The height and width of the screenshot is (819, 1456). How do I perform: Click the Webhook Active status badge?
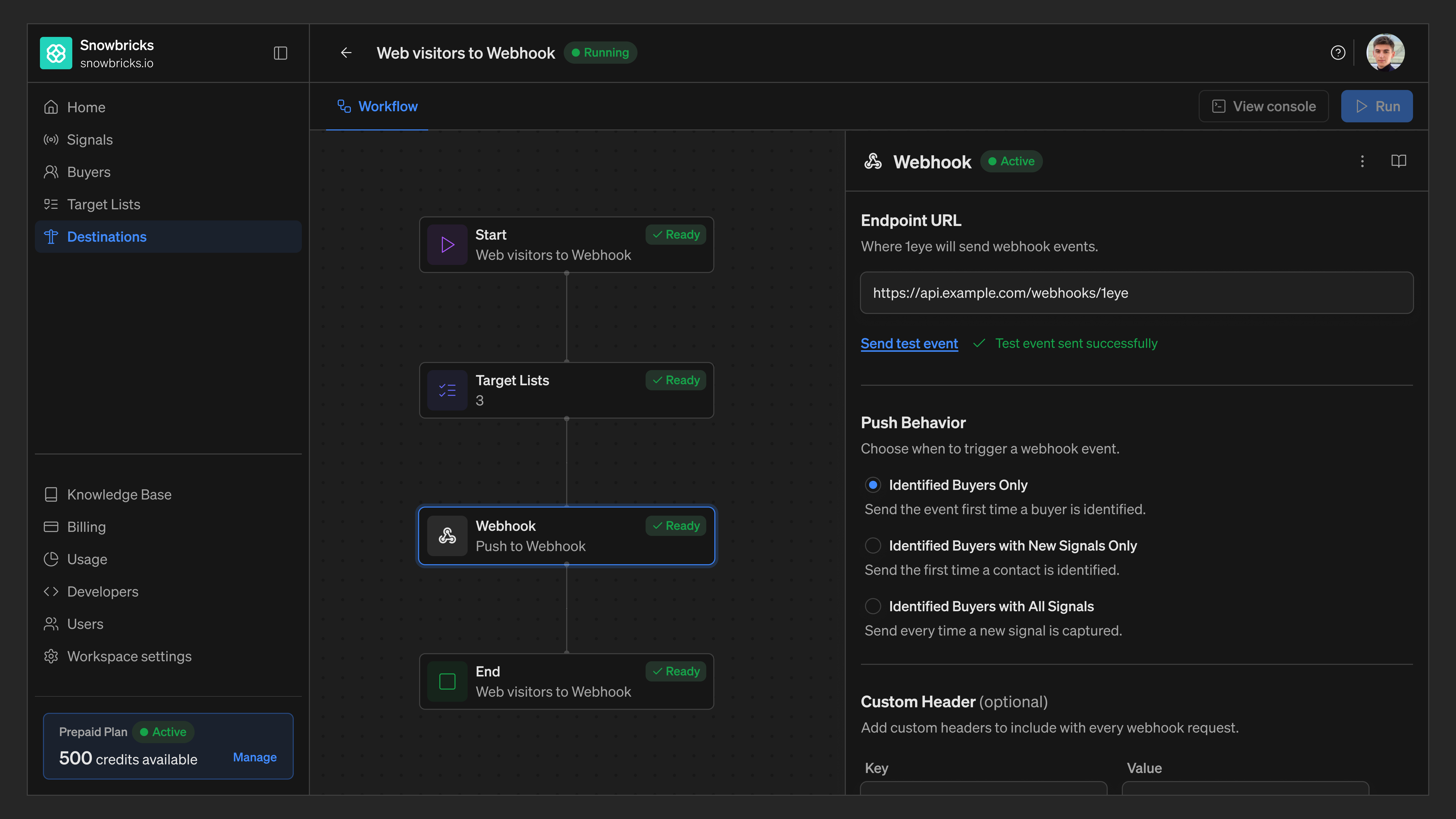point(1011,162)
